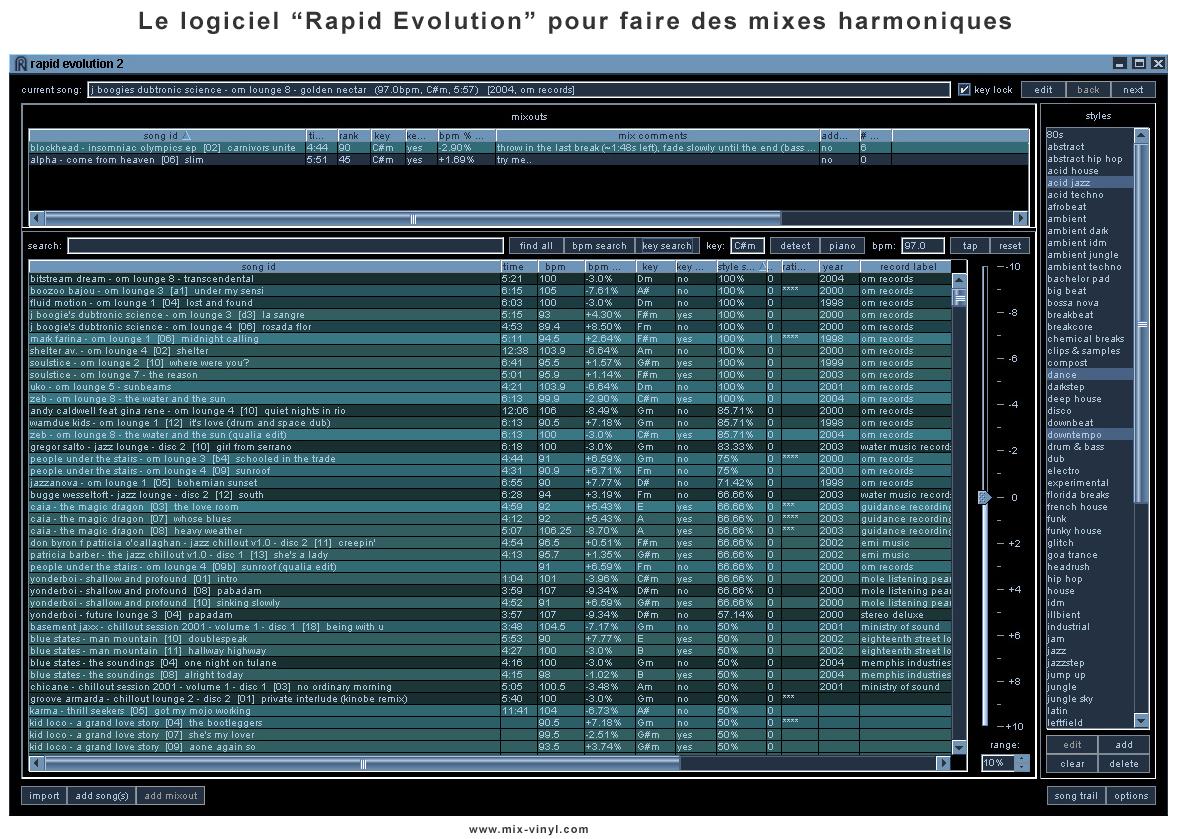The image size is (1177, 839).
Task: Increase range with the stepper up arrow
Action: tap(1022, 758)
